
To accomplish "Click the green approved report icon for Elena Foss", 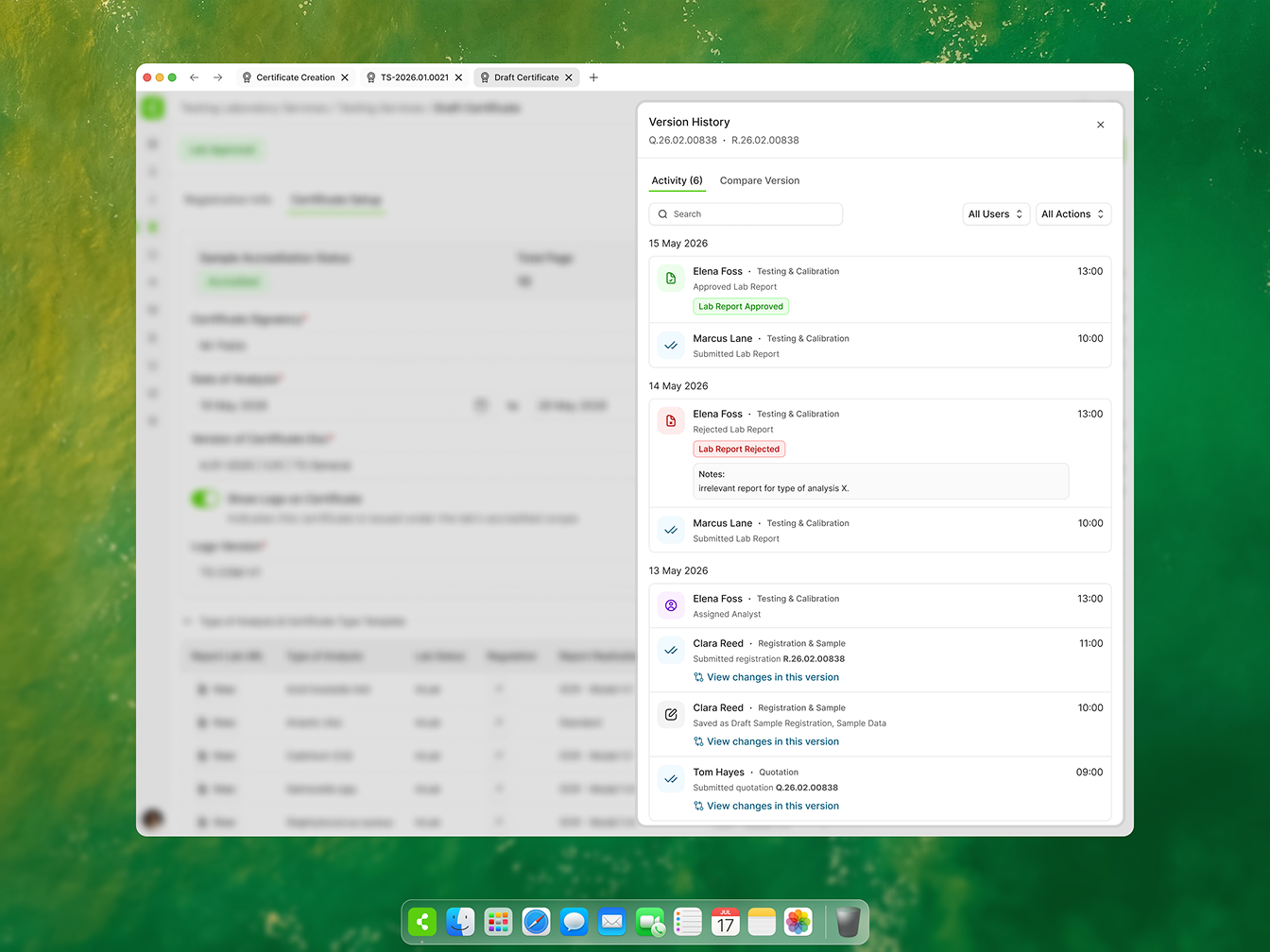I will pos(671,279).
